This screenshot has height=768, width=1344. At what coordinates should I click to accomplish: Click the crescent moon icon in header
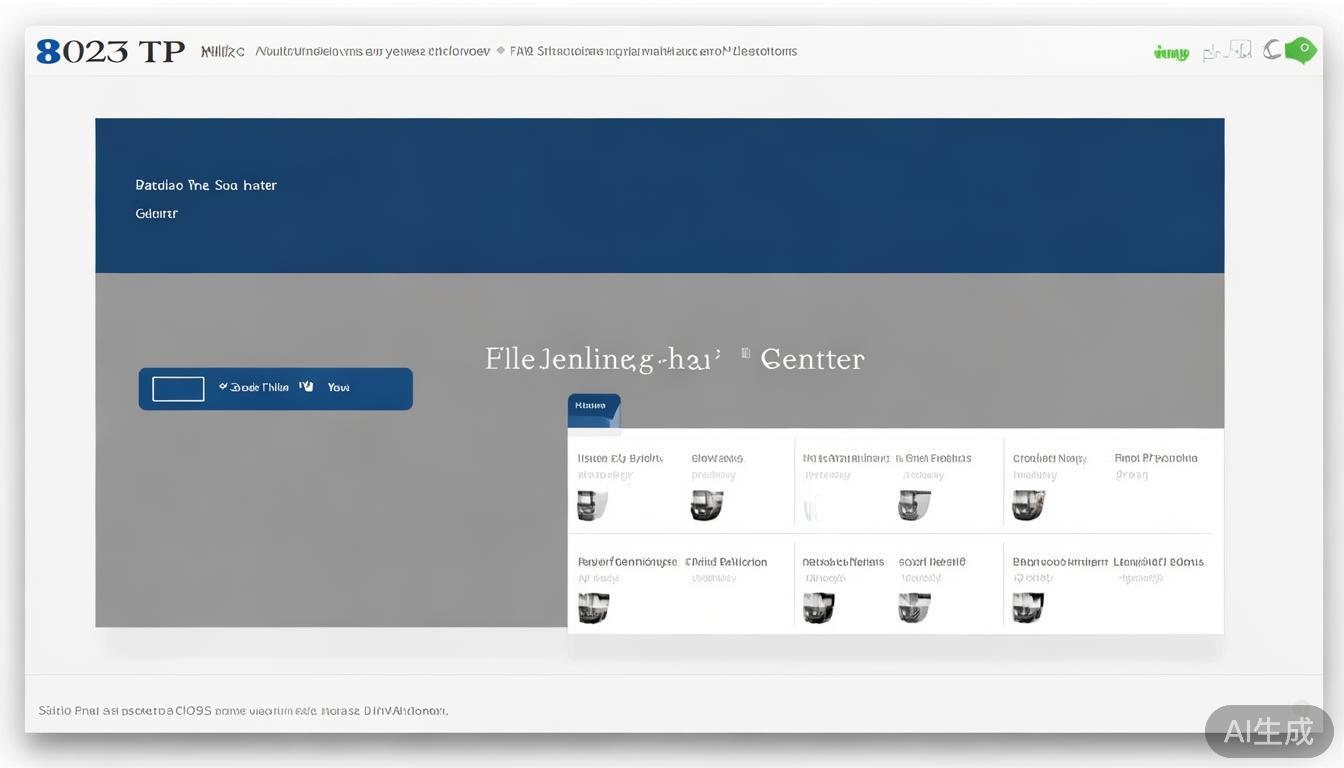(1271, 50)
